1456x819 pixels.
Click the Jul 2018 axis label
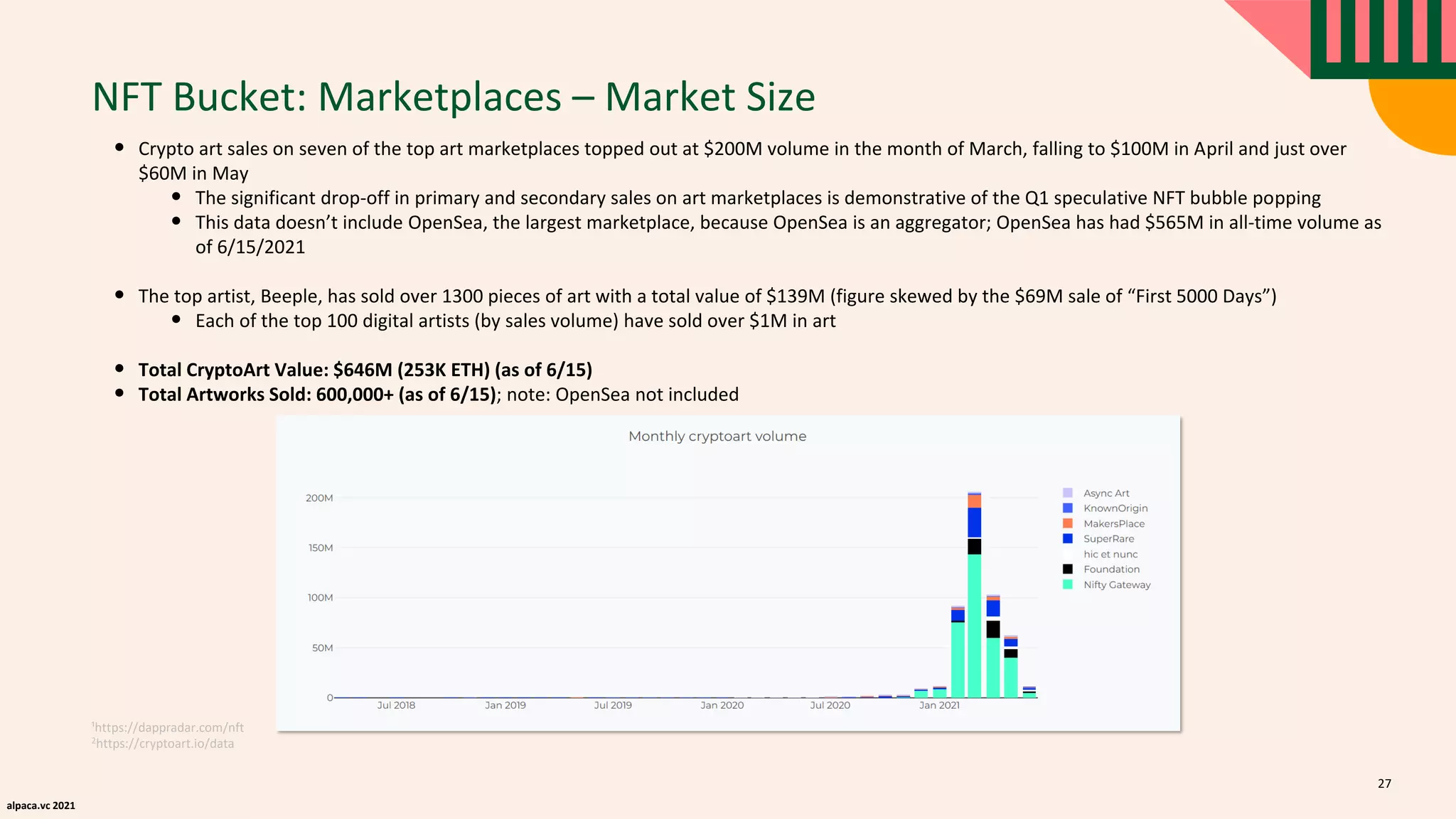tap(396, 705)
